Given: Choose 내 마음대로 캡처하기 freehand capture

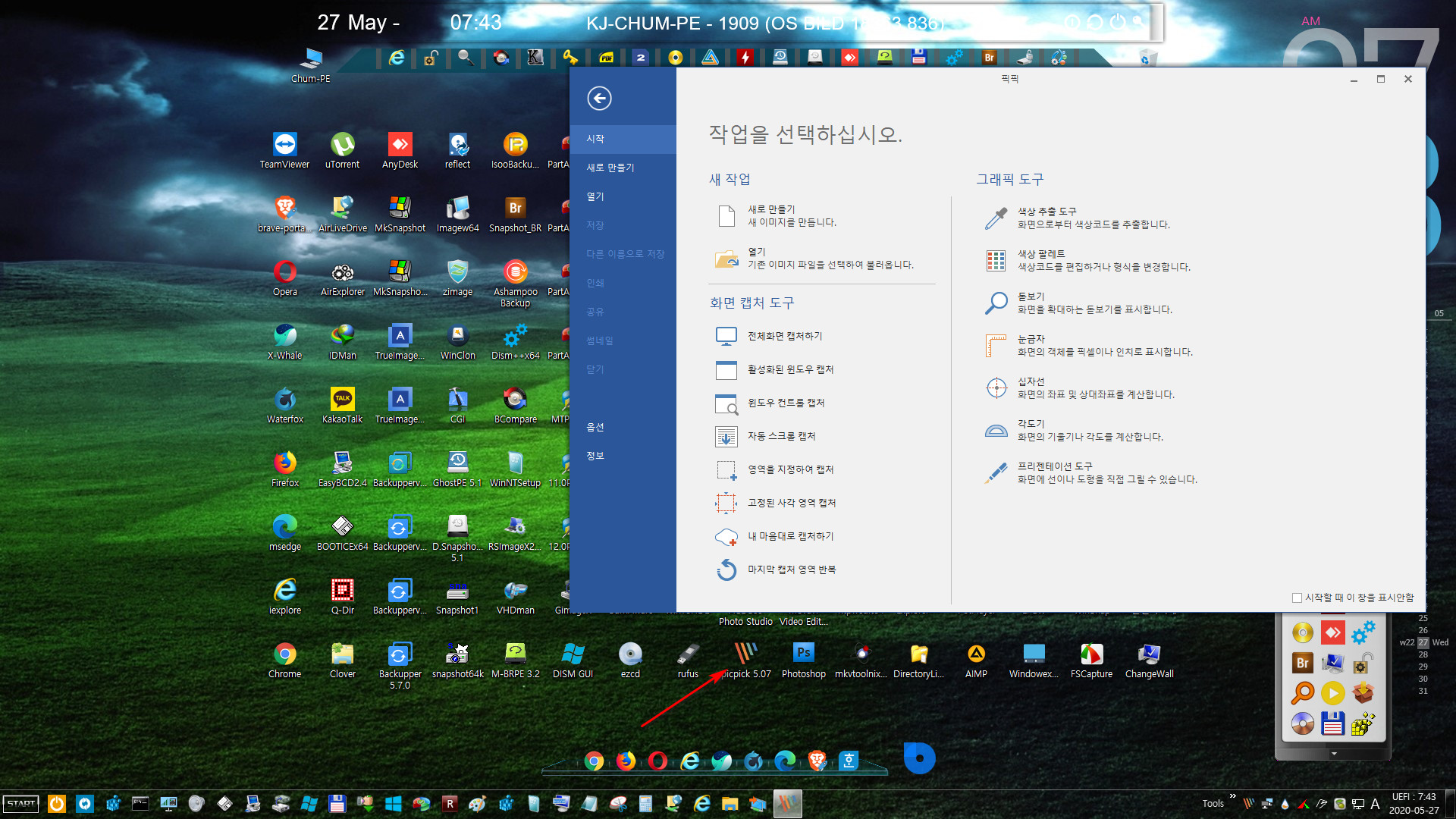Looking at the screenshot, I should coord(774,536).
